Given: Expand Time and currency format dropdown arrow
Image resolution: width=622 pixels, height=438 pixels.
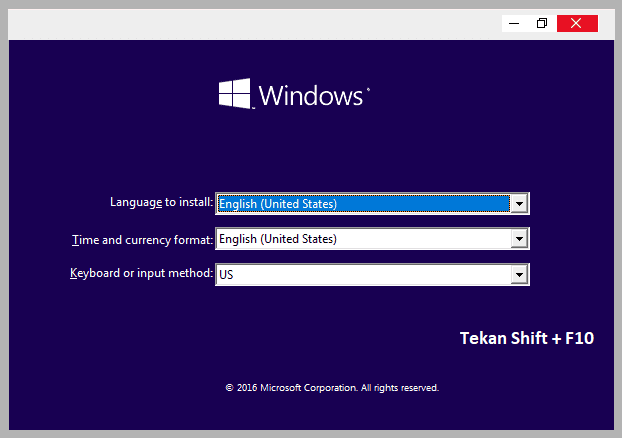Looking at the screenshot, I should [519, 239].
